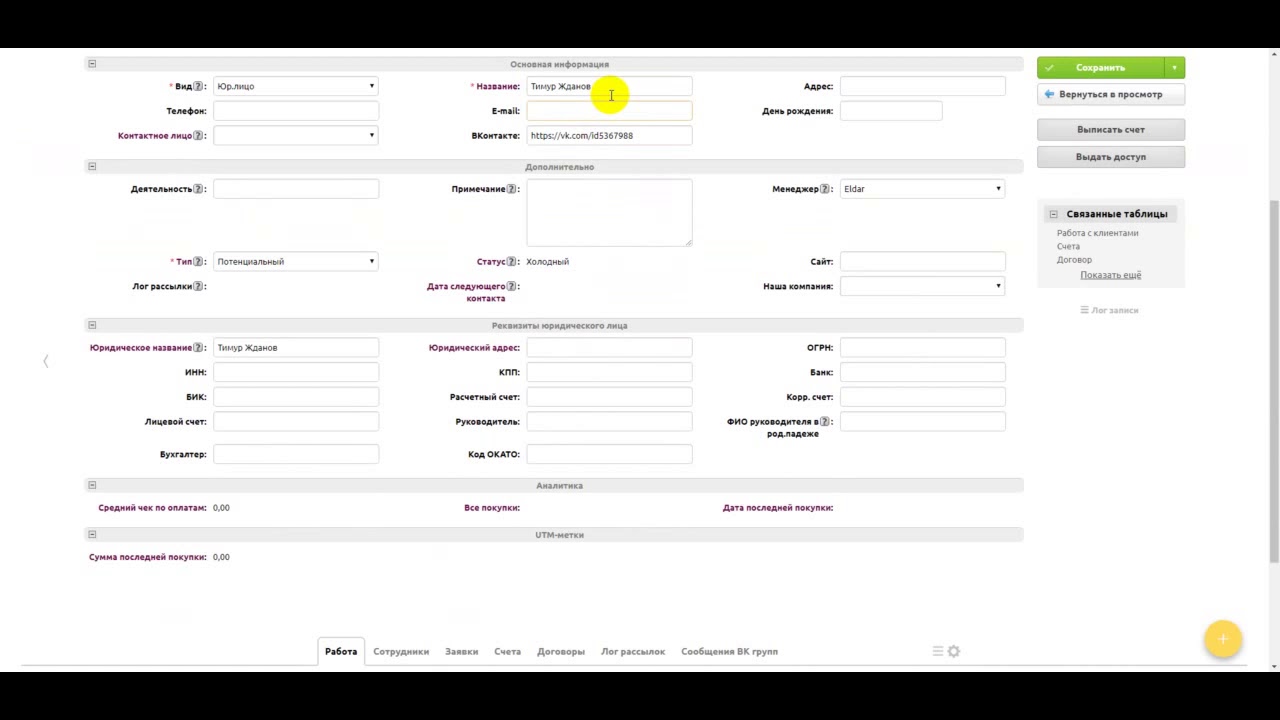The width and height of the screenshot is (1280, 720).
Task: Collapse Основная информация section
Action: click(92, 64)
